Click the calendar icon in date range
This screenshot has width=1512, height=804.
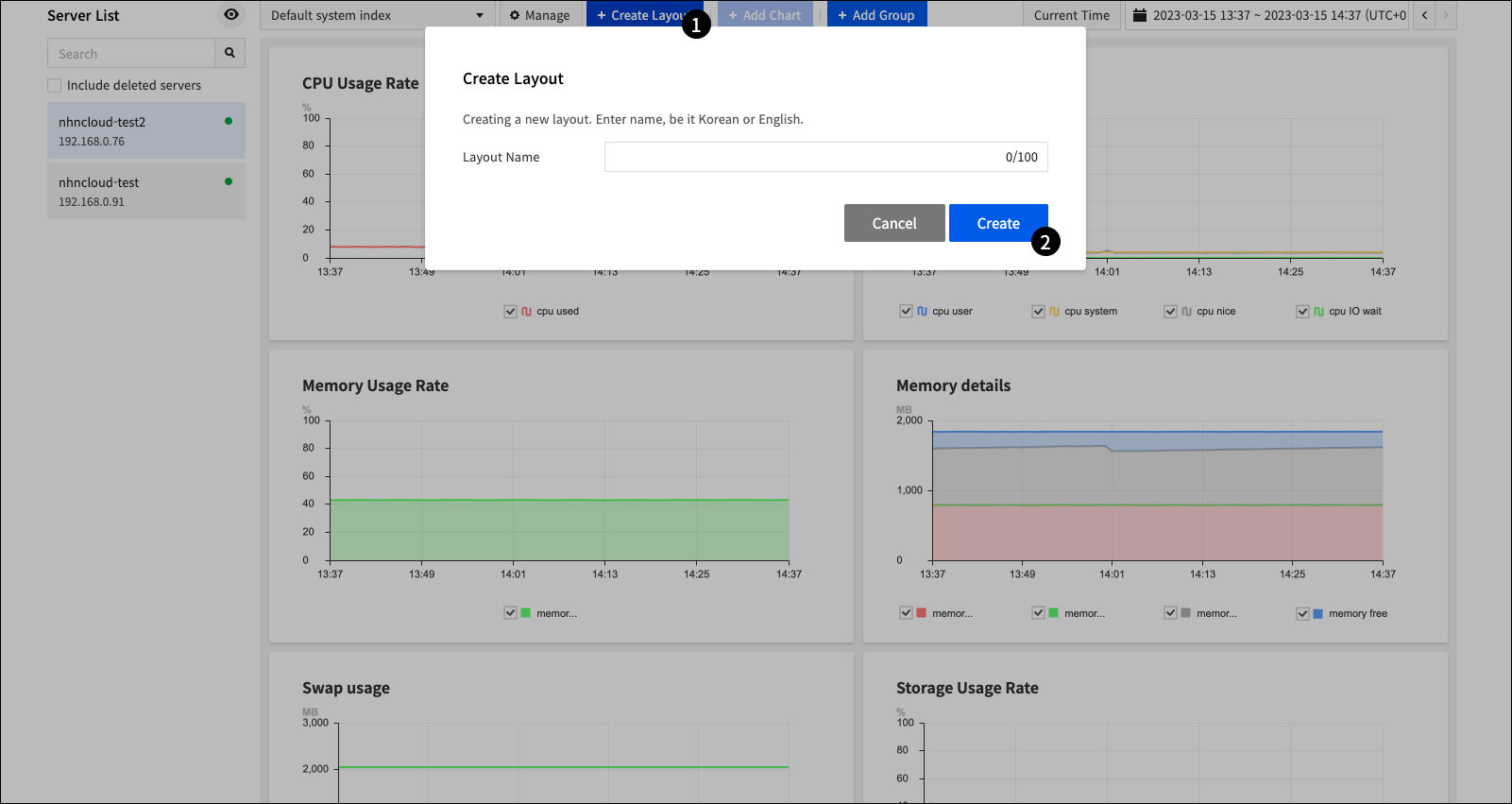point(1139,15)
